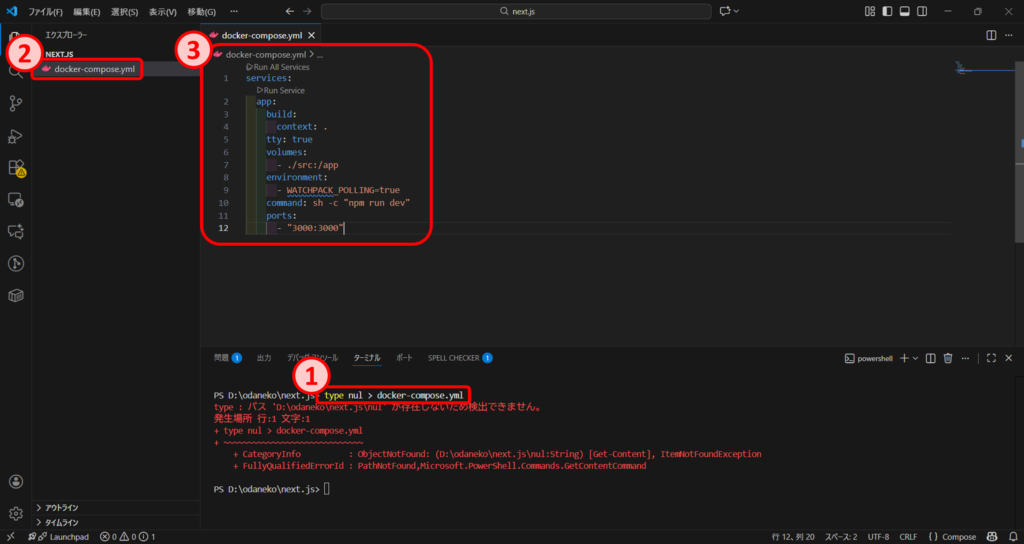This screenshot has height=544, width=1024.
Task: Open the new terminal launch profile dropdown
Action: point(916,358)
